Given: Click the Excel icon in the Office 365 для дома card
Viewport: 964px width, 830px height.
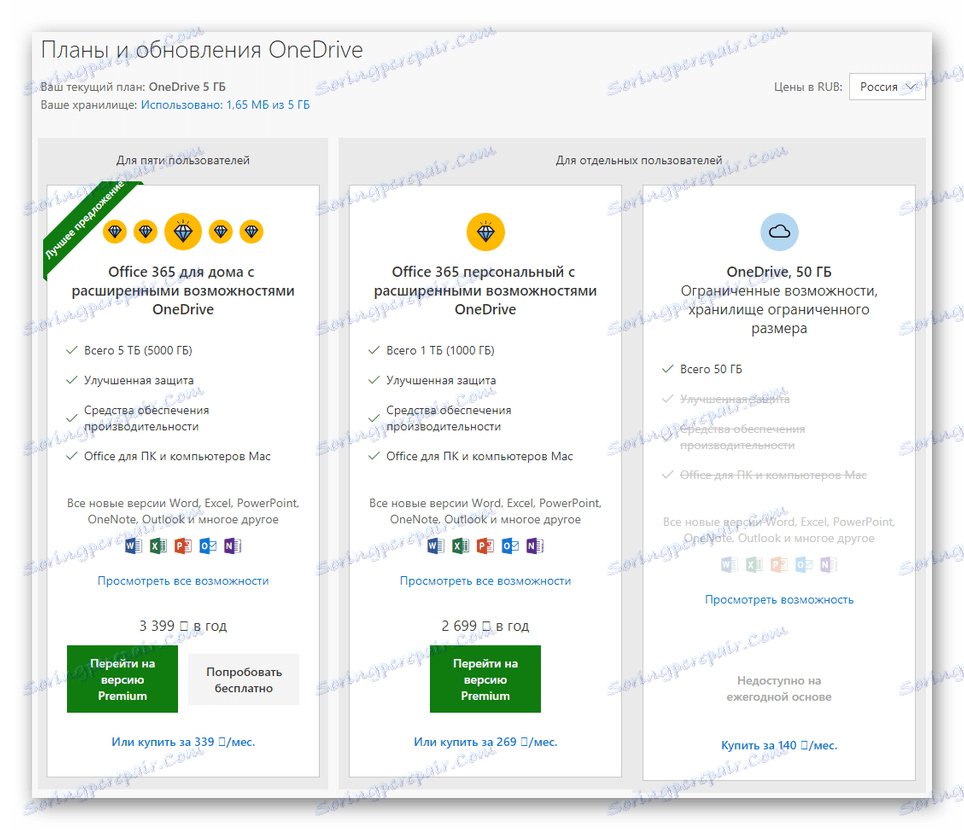Looking at the screenshot, I should point(158,545).
